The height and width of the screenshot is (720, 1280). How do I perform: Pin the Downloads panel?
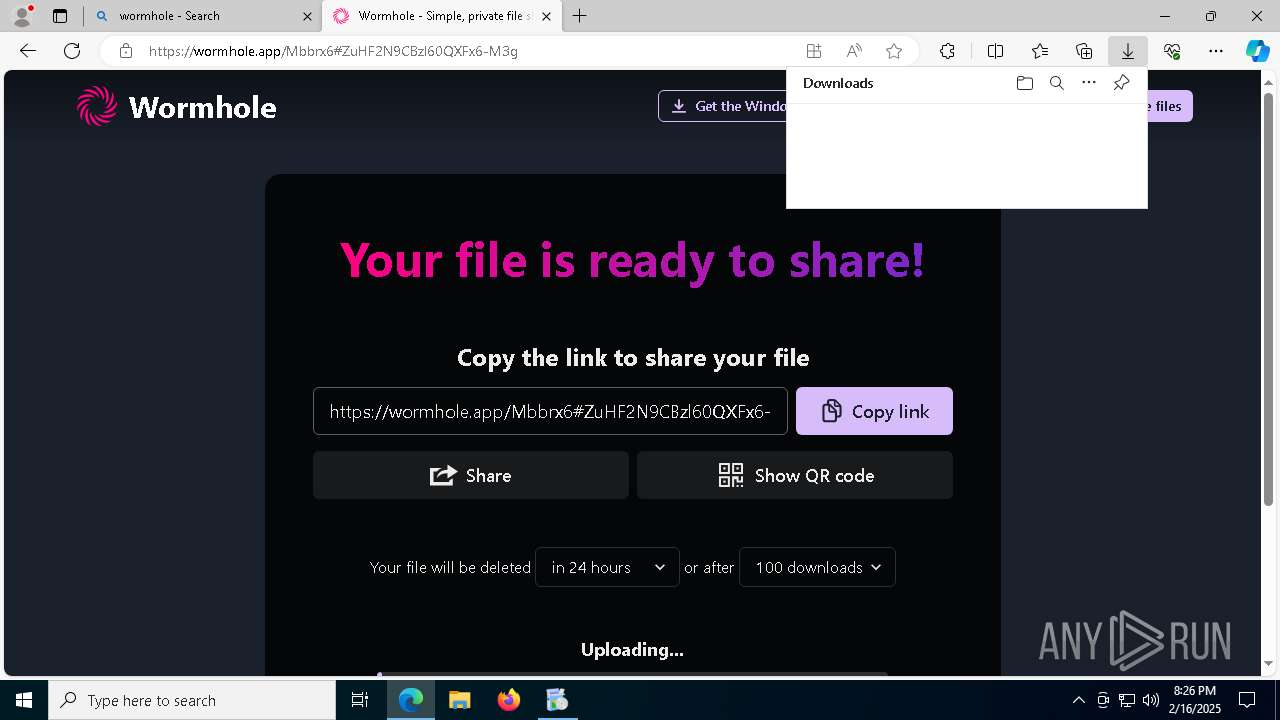coord(1121,83)
